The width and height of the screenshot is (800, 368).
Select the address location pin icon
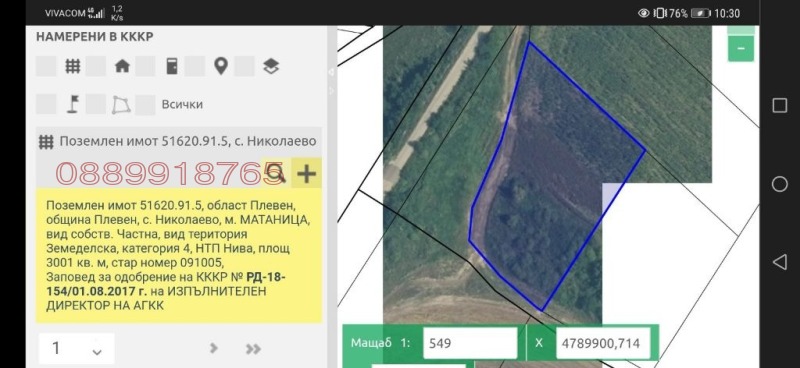point(221,66)
